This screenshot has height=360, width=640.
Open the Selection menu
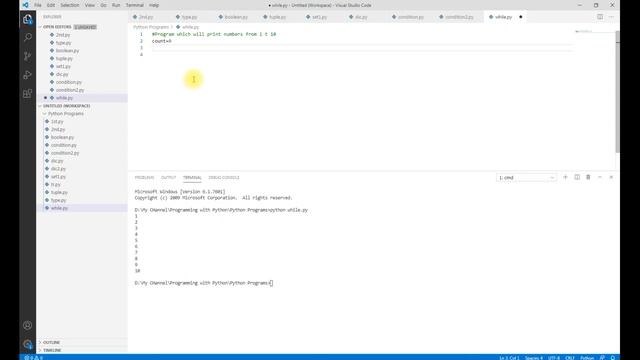click(x=70, y=5)
